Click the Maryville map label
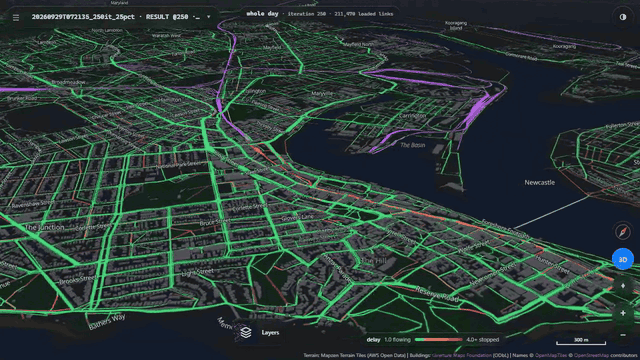The height and width of the screenshot is (360, 640). (x=322, y=93)
